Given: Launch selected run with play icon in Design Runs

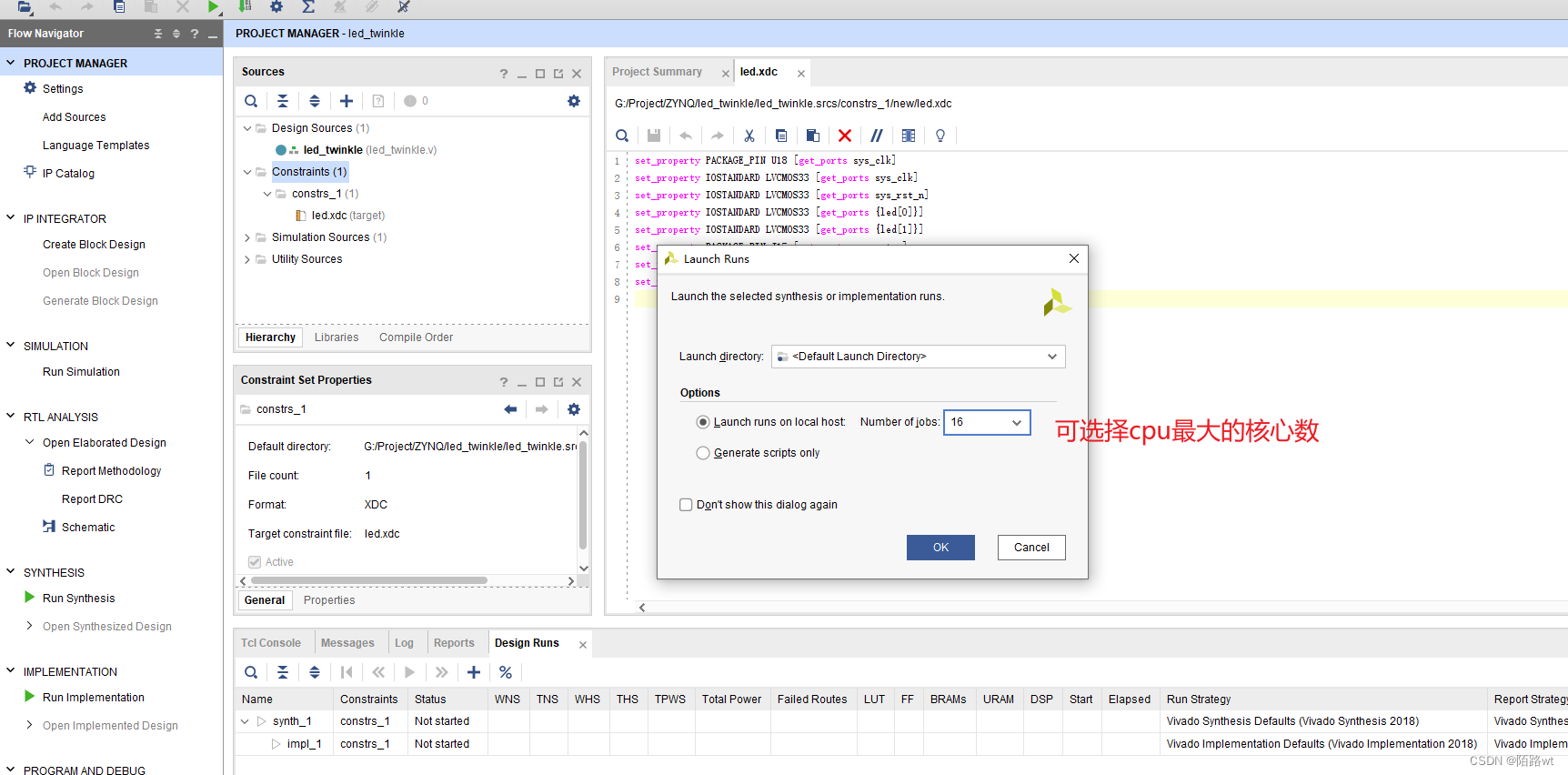Looking at the screenshot, I should [x=410, y=672].
